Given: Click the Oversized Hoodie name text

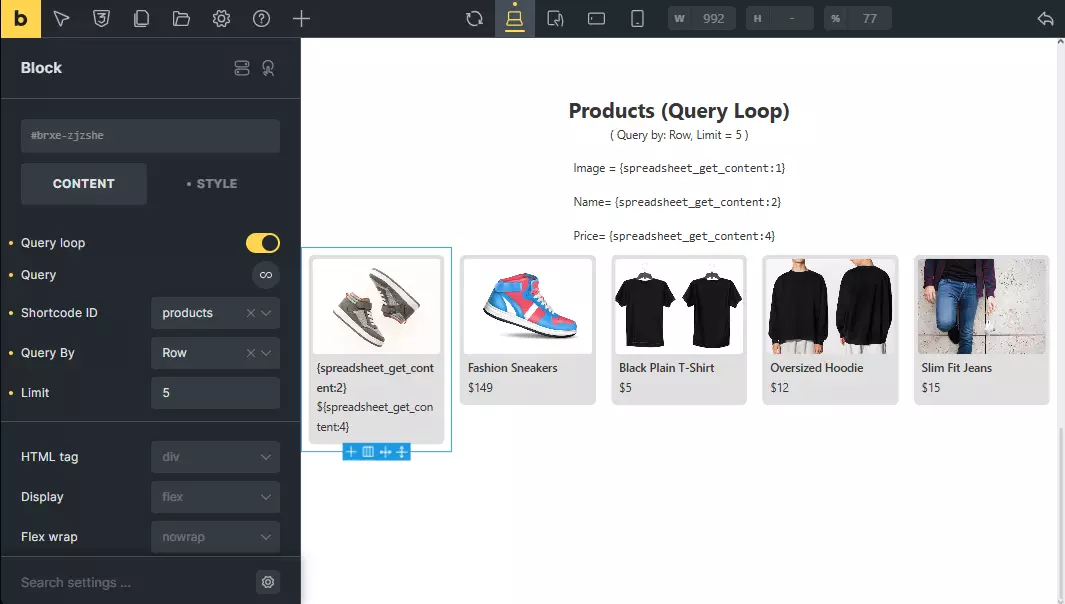Looking at the screenshot, I should point(816,368).
